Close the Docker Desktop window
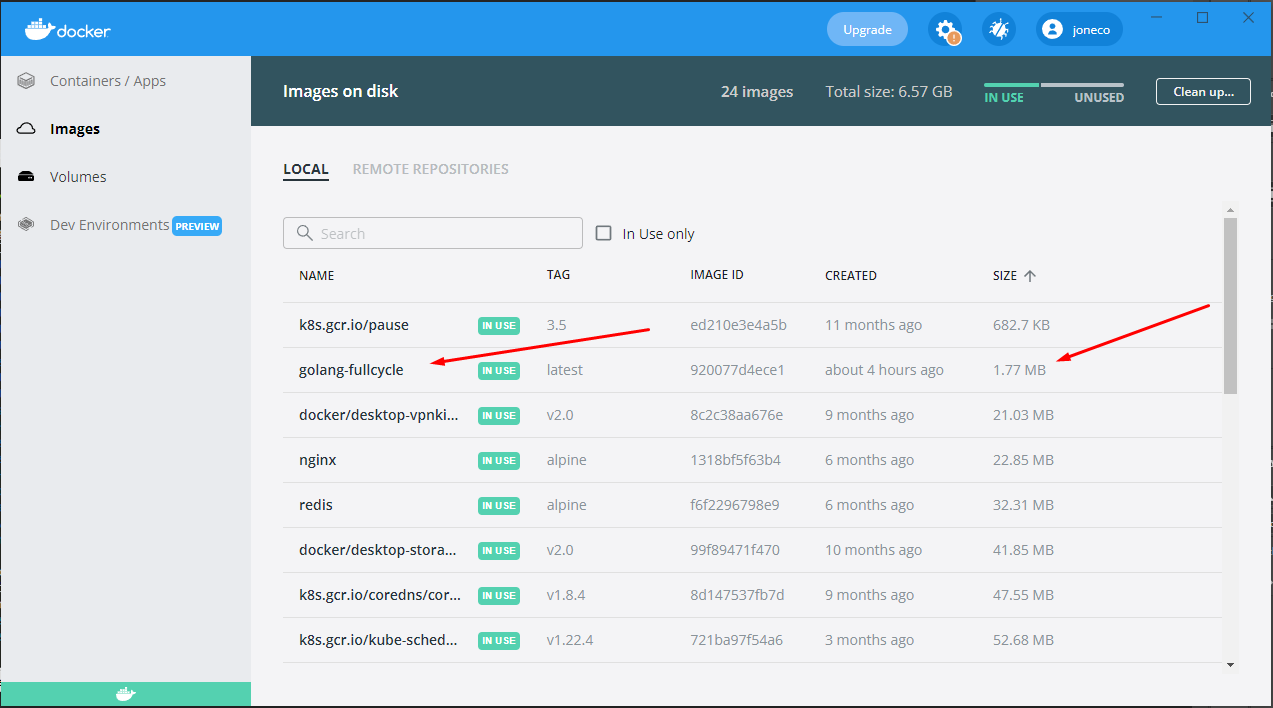 coord(1248,17)
